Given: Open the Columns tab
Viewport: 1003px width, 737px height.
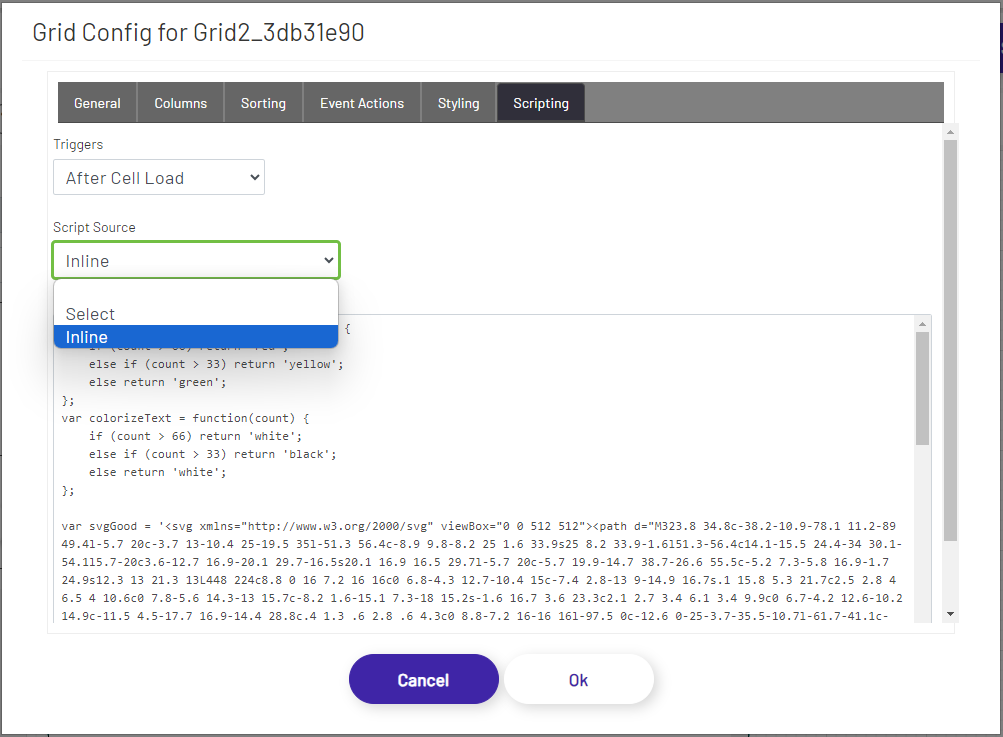Looking at the screenshot, I should click(180, 102).
